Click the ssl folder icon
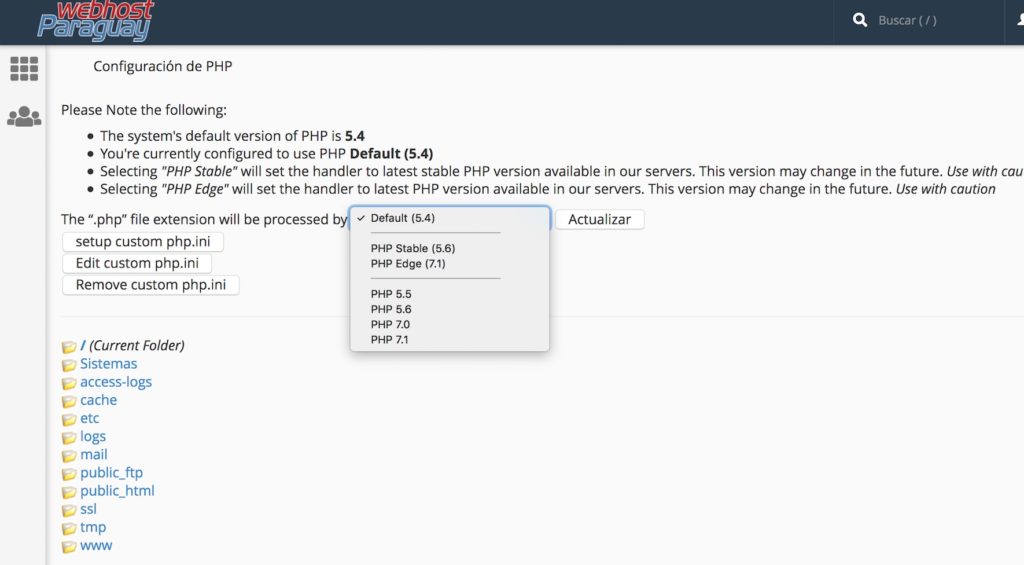1024x565 pixels. [x=69, y=510]
